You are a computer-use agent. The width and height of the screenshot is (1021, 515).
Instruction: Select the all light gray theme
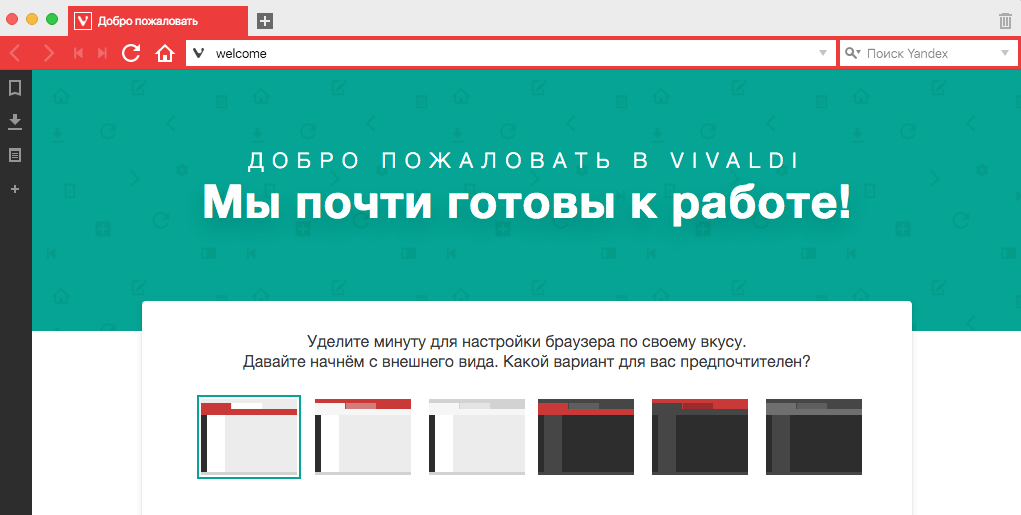pos(477,436)
